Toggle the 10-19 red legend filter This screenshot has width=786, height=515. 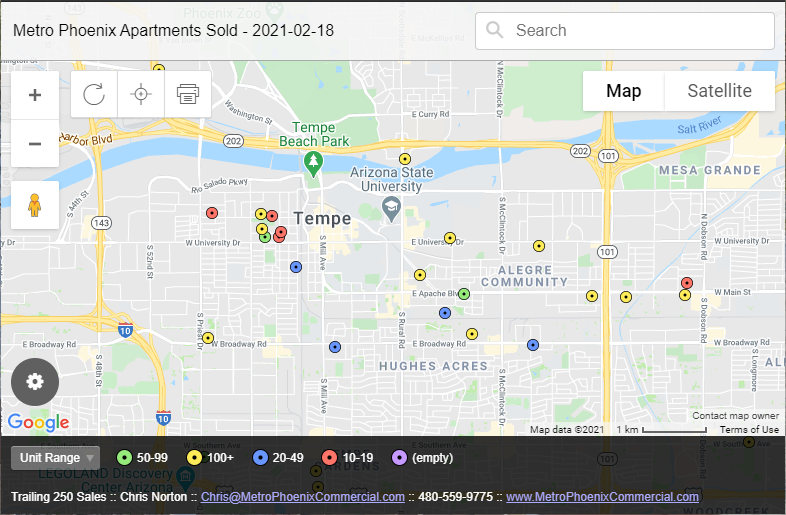tap(347, 458)
